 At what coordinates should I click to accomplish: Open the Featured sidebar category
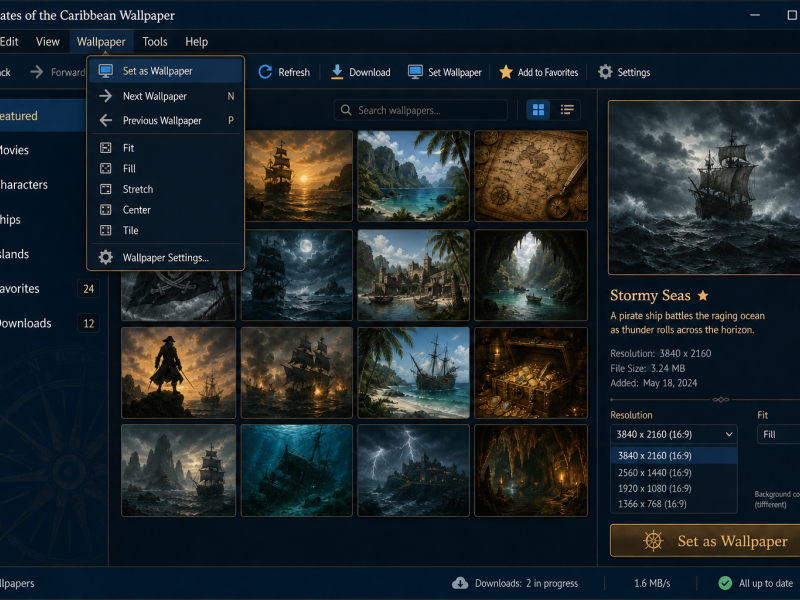43,116
